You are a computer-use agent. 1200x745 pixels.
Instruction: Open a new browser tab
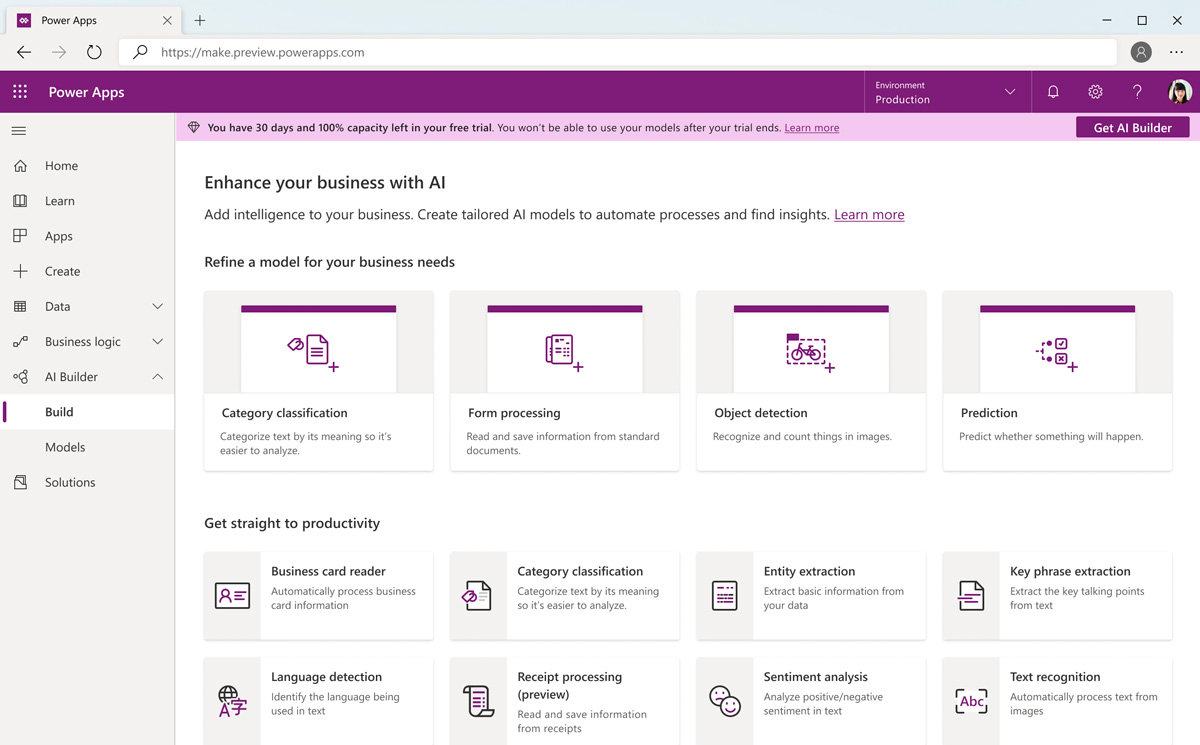coord(200,20)
